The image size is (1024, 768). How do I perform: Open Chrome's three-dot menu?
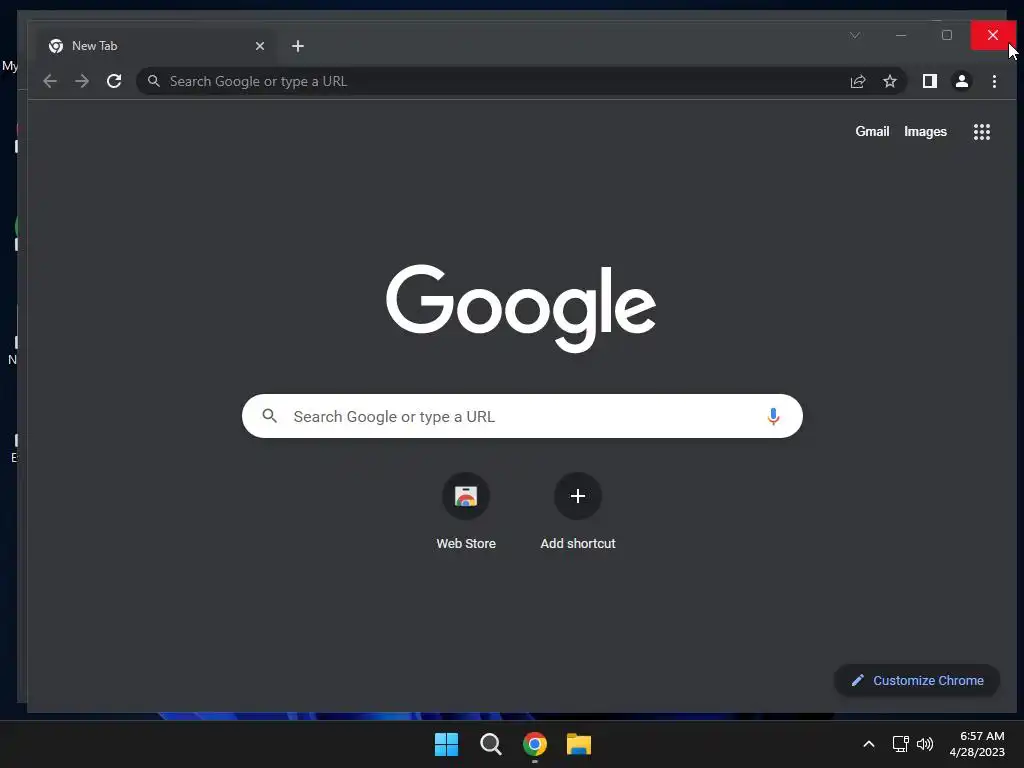[994, 81]
